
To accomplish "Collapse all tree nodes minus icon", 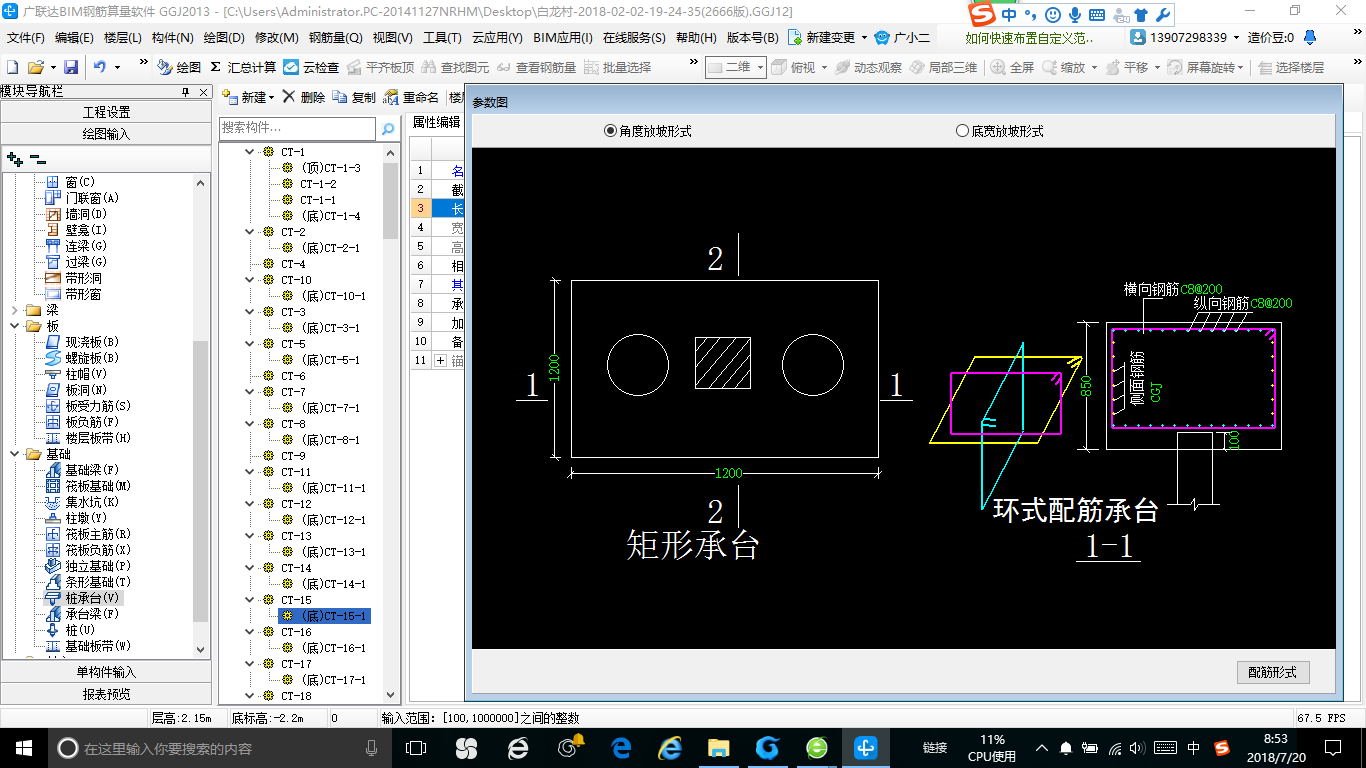I will (37, 158).
